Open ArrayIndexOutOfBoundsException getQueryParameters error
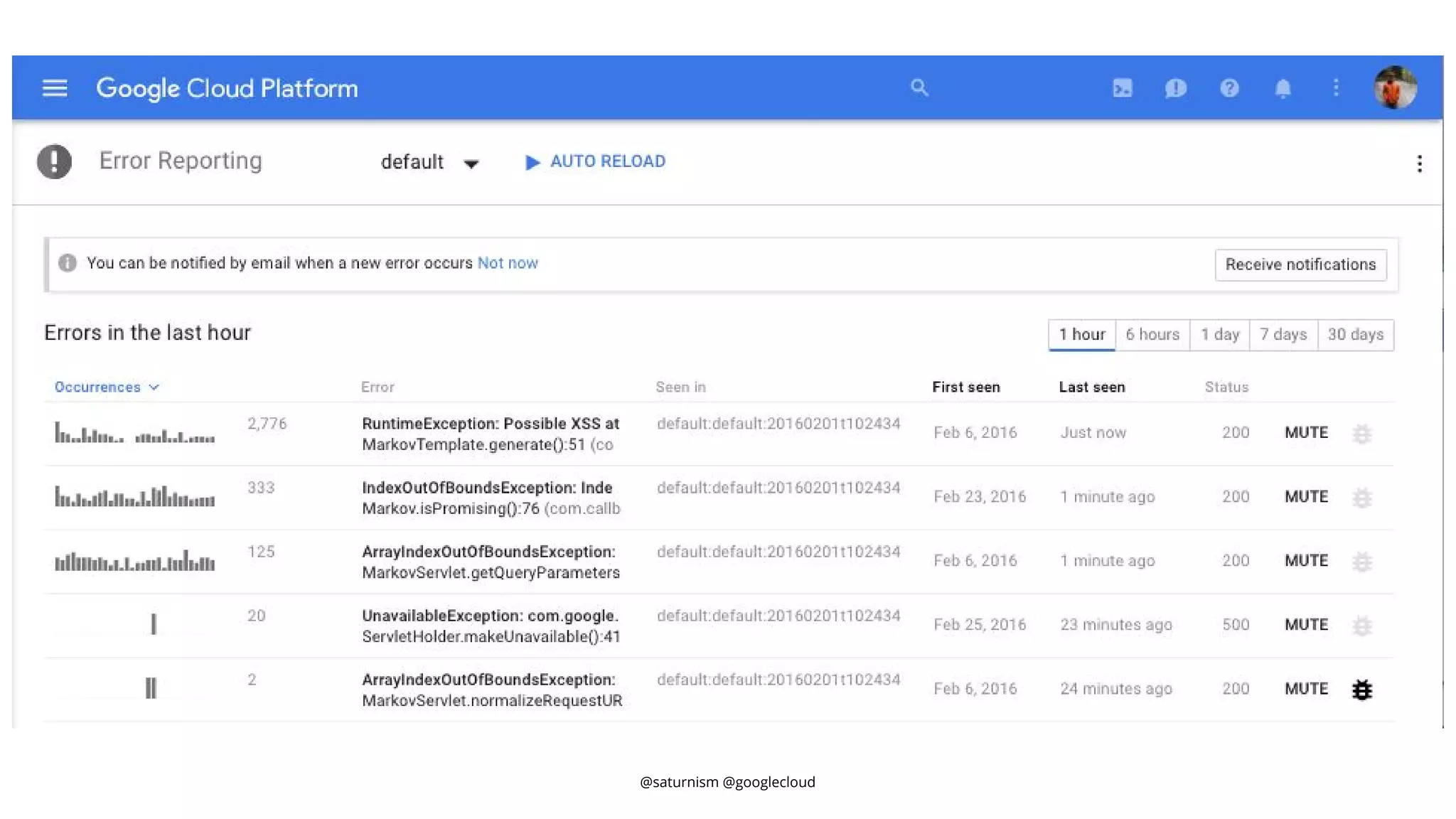 491,562
